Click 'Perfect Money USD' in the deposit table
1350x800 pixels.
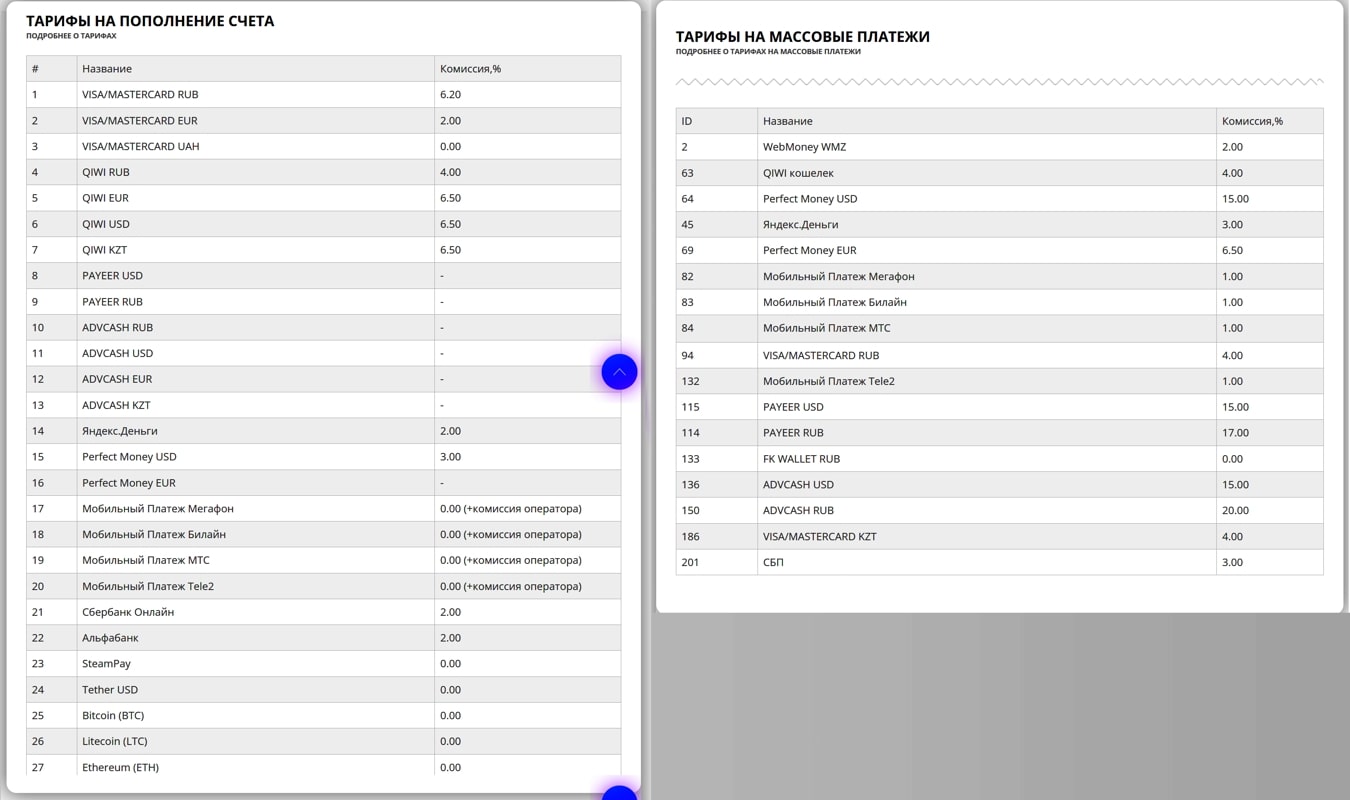tap(129, 457)
